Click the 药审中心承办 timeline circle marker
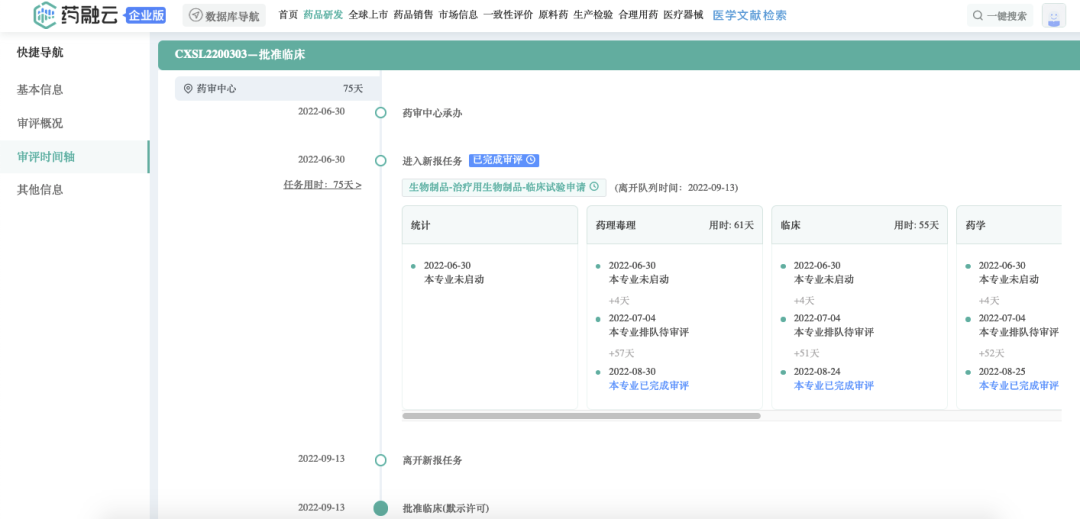Screen dimensions: 1080x519 [x=380, y=113]
